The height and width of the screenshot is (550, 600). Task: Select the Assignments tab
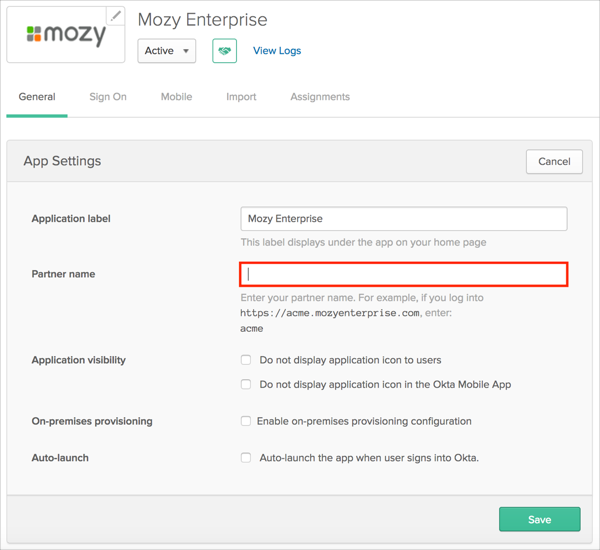[x=320, y=97]
